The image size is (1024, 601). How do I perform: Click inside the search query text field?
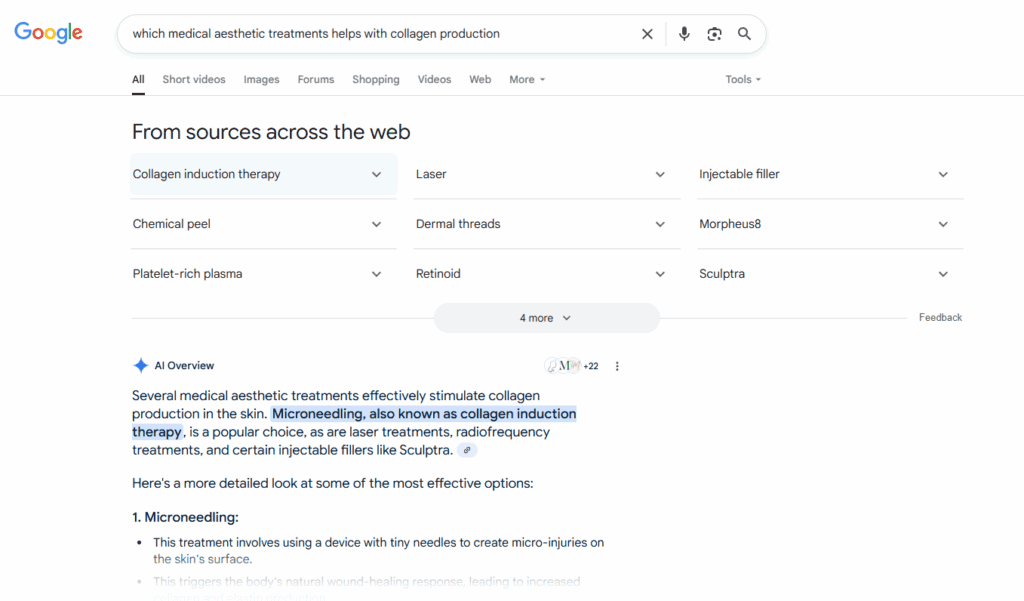380,34
